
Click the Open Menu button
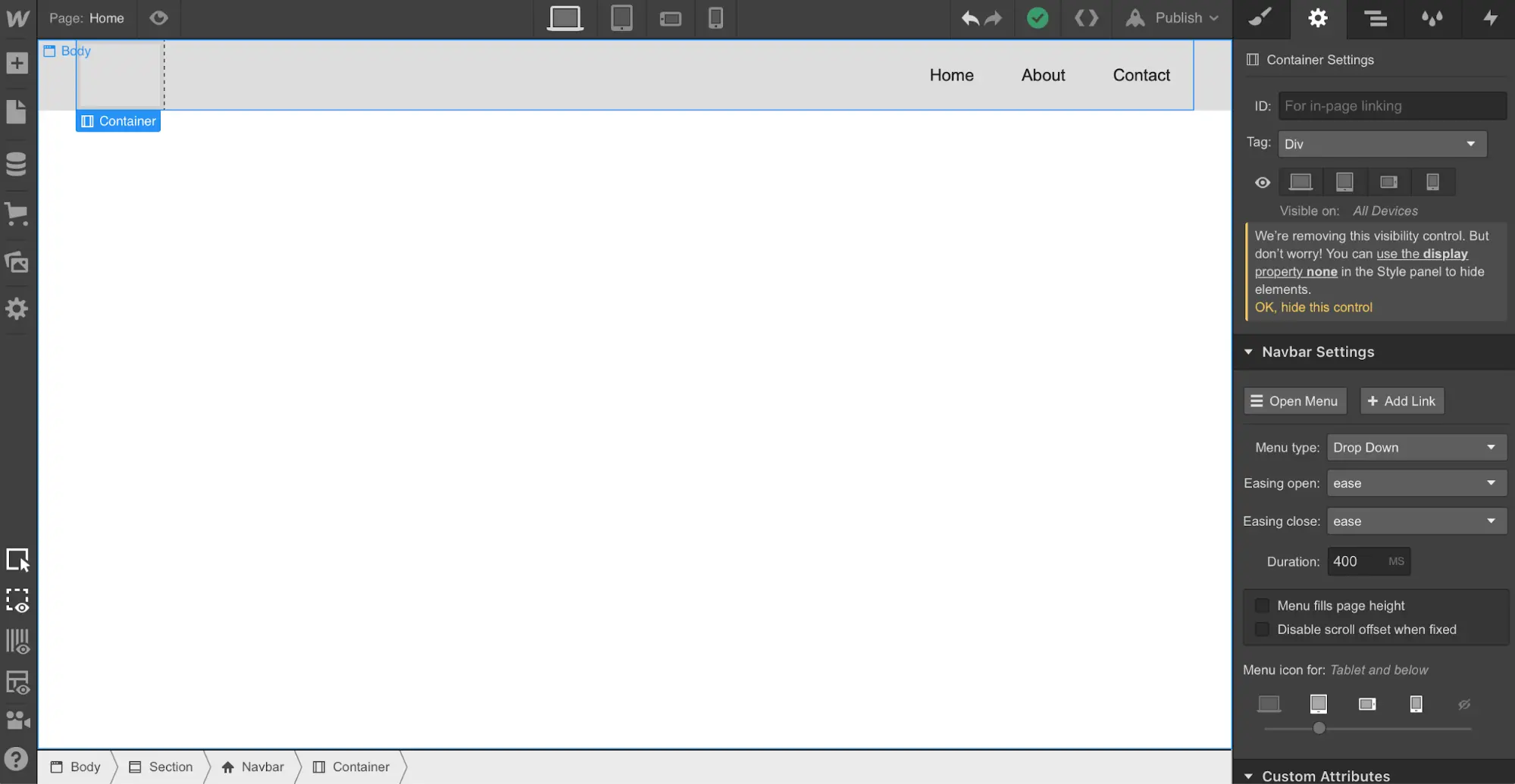pos(1294,401)
